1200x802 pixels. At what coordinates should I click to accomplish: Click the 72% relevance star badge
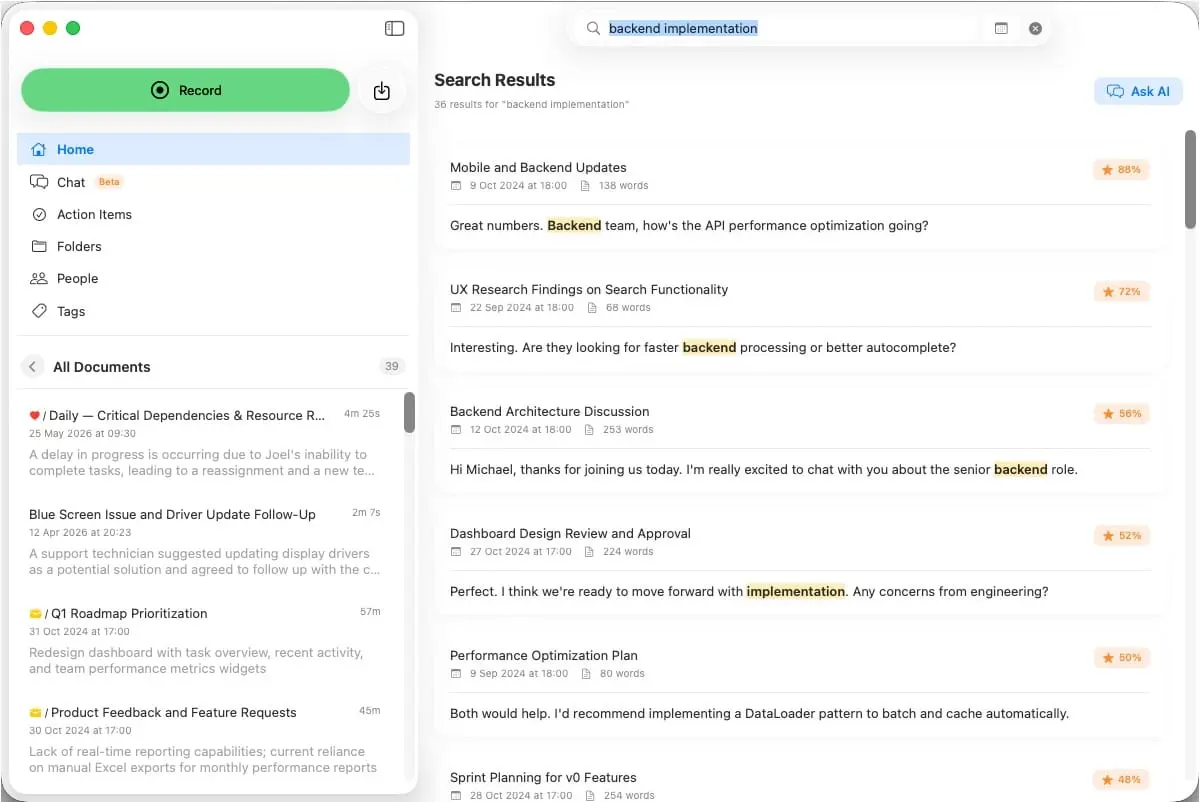pyautogui.click(x=1121, y=292)
